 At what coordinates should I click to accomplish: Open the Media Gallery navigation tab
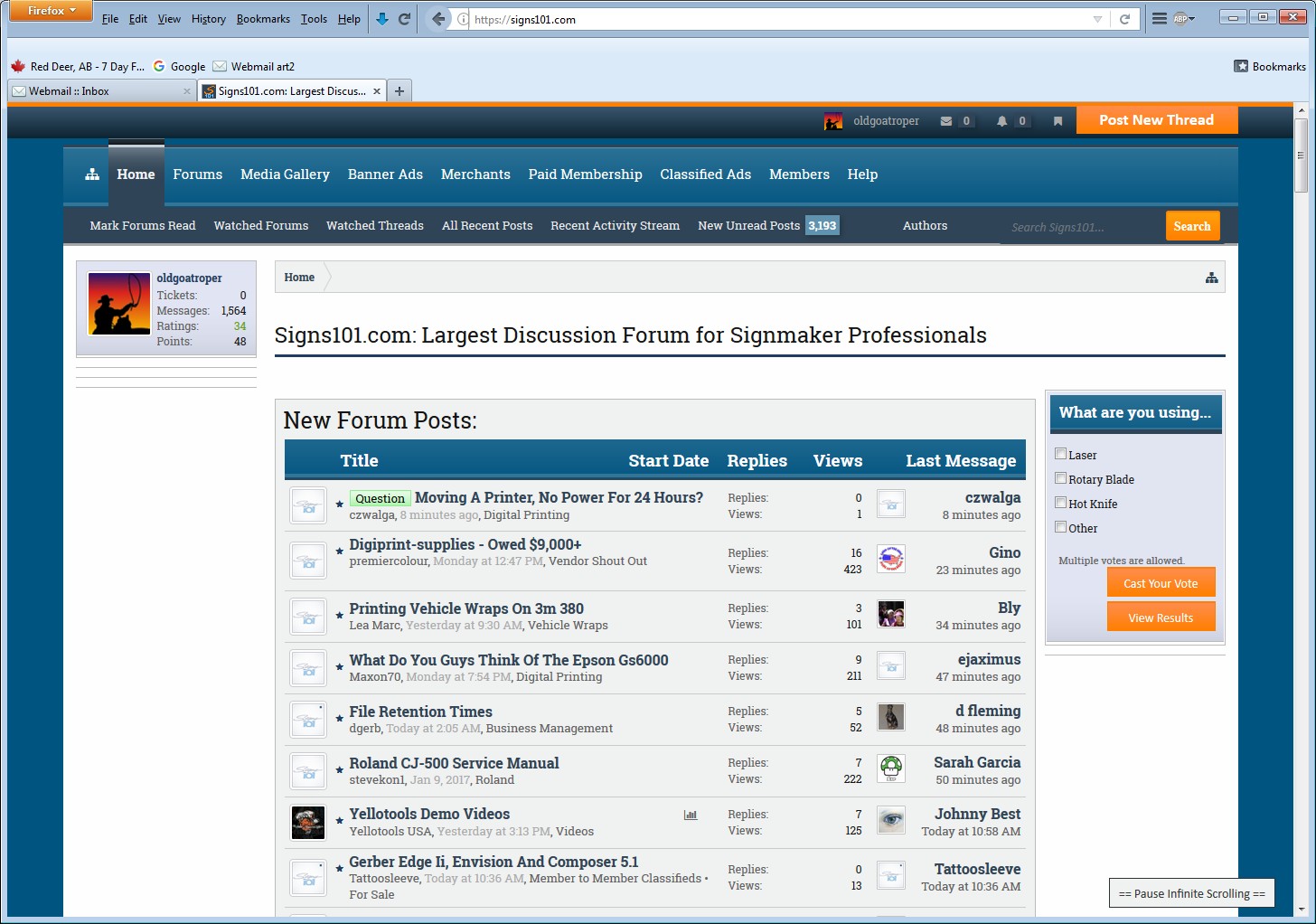tap(285, 174)
